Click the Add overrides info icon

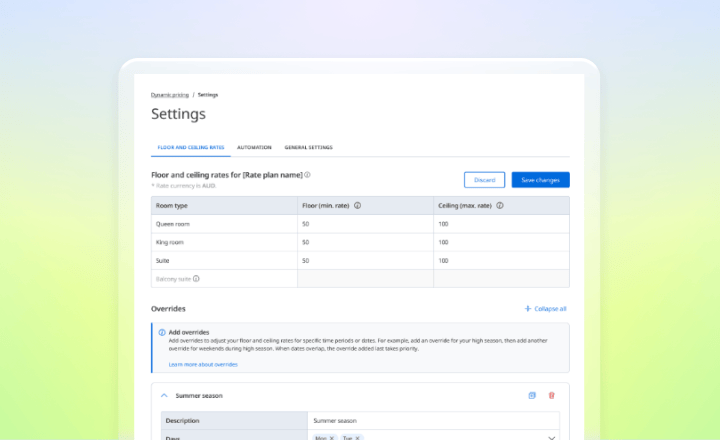click(x=162, y=332)
